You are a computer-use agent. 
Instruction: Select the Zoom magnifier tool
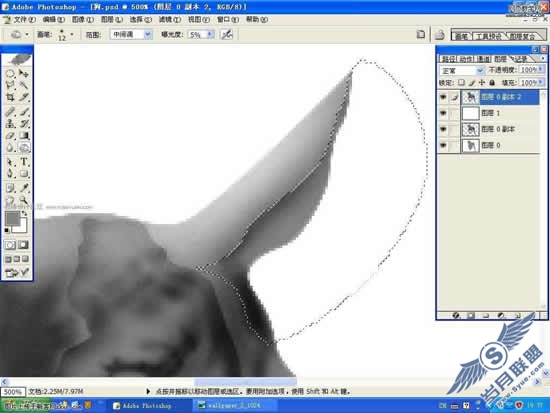[24, 200]
